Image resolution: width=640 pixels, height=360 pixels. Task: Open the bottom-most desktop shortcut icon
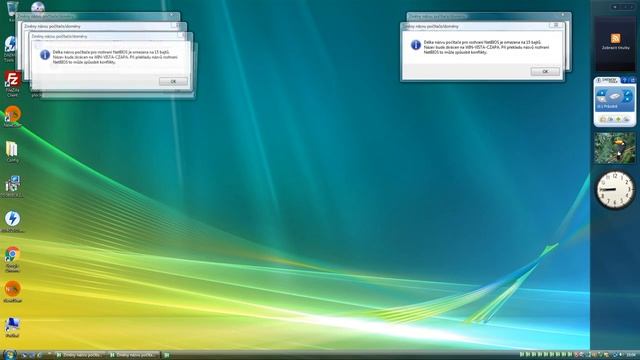[x=12, y=324]
